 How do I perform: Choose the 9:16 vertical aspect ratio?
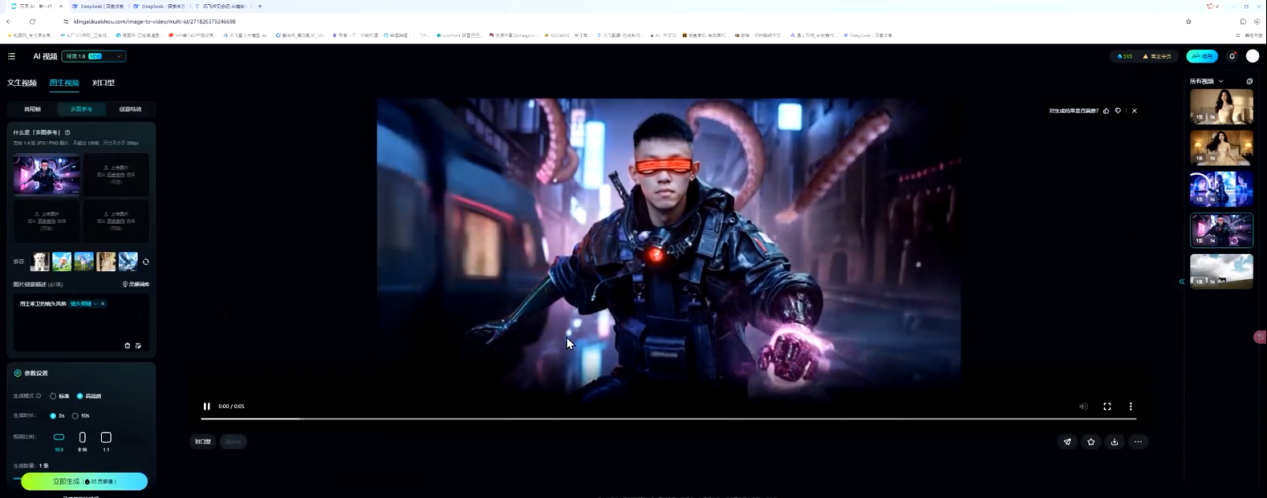(x=82, y=438)
